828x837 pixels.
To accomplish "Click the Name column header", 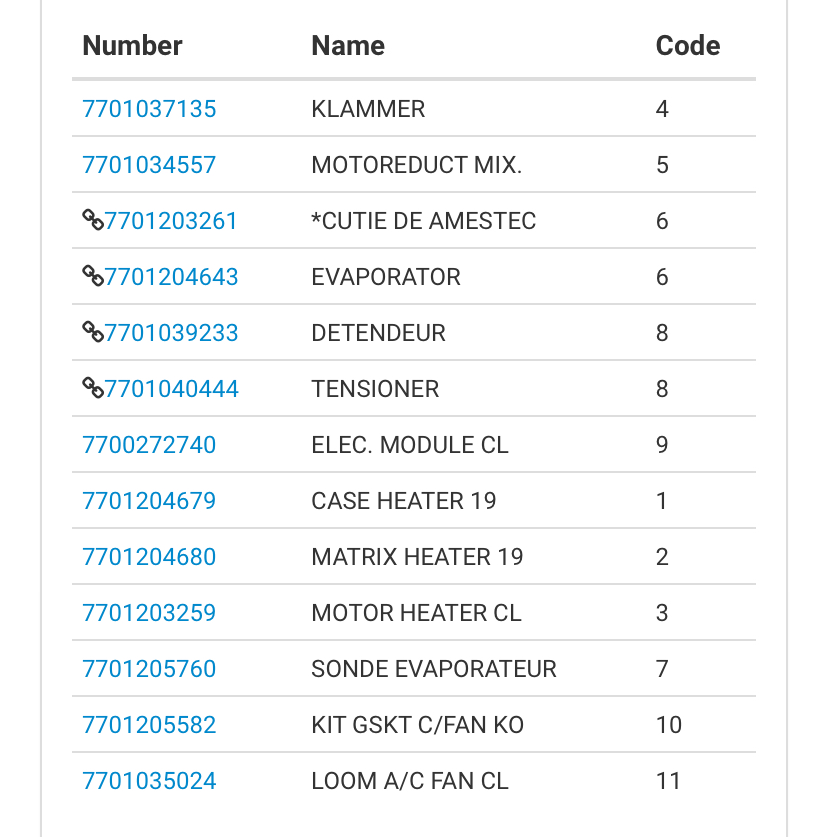I will point(348,46).
